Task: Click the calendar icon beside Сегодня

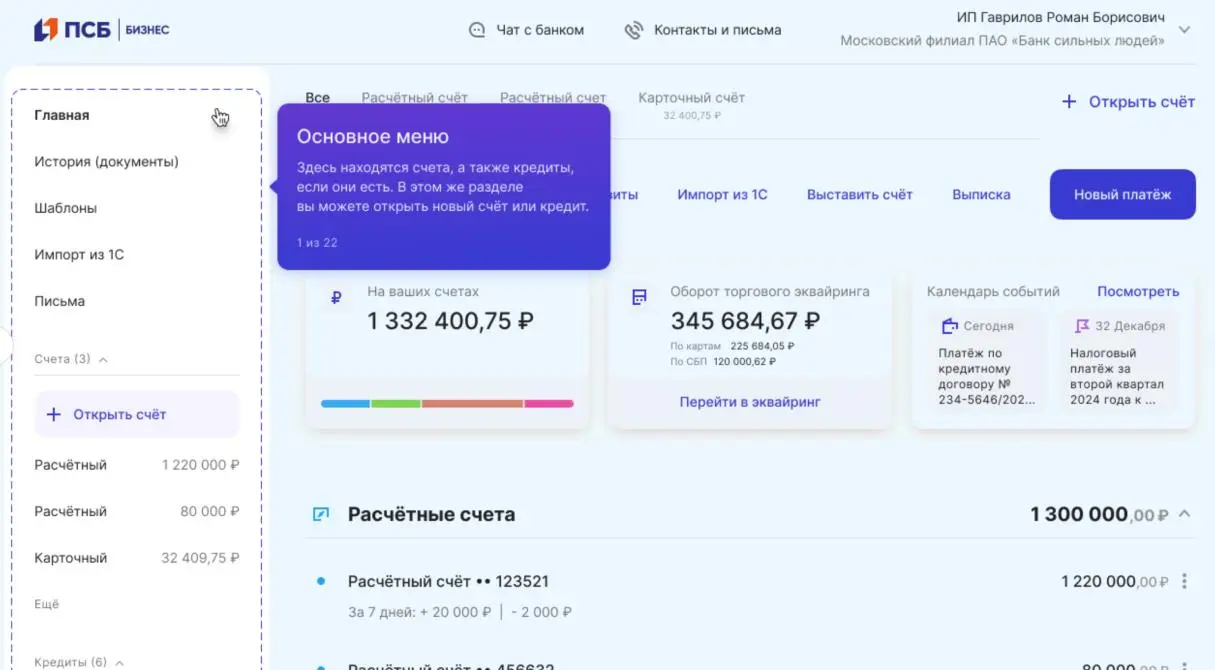Action: (x=950, y=326)
